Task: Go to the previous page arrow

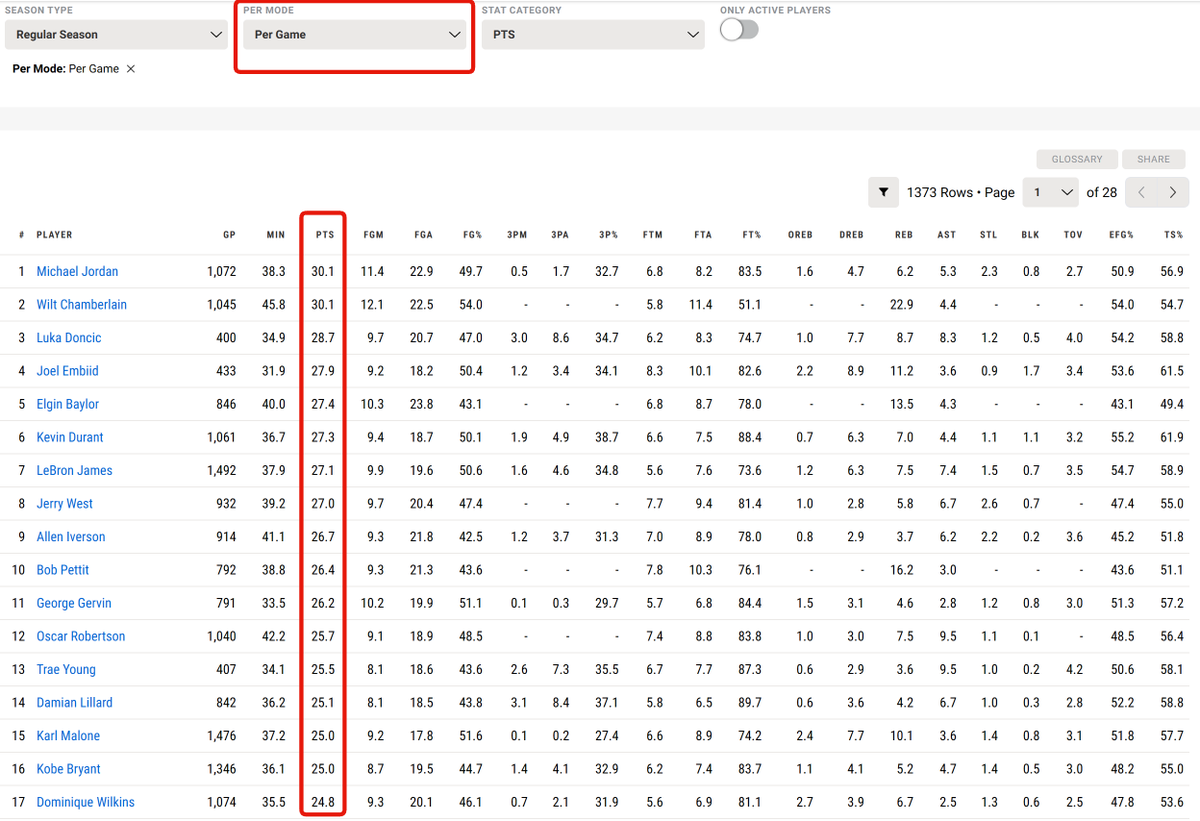Action: pyautogui.click(x=1141, y=192)
